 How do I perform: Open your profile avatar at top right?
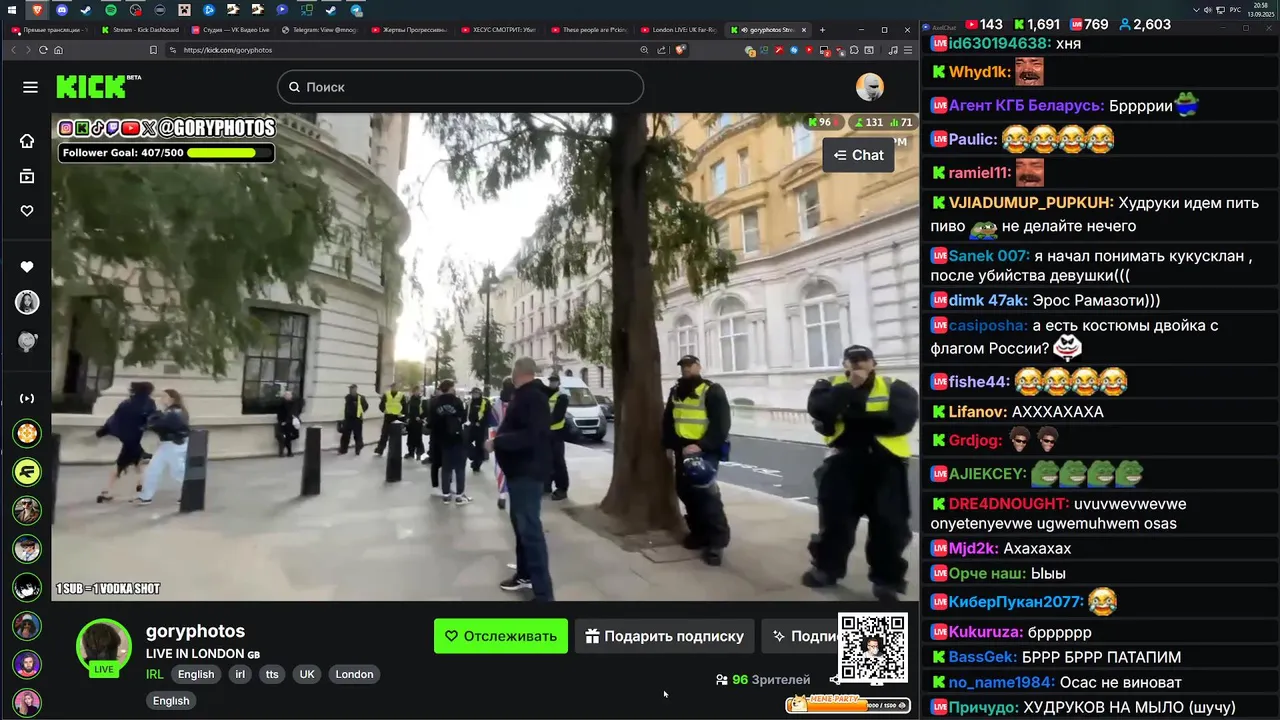click(x=870, y=87)
